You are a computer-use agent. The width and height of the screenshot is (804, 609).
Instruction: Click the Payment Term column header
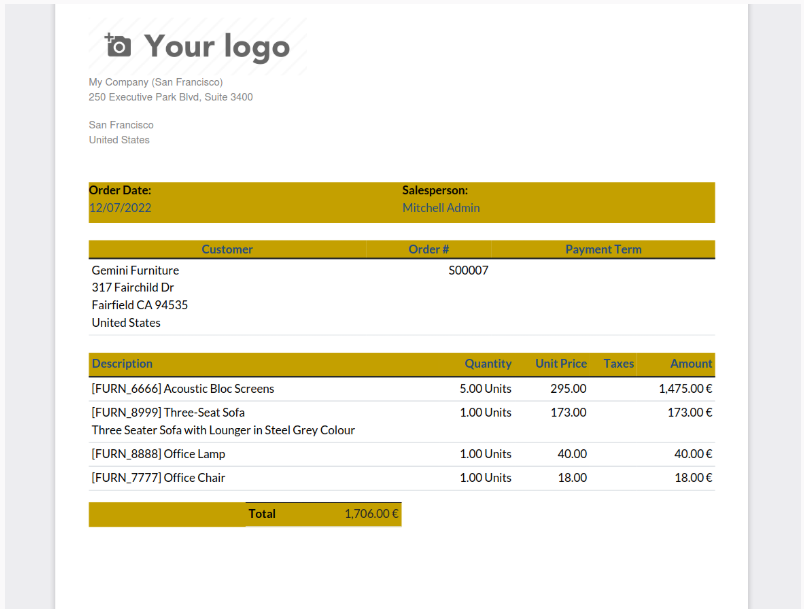[603, 249]
